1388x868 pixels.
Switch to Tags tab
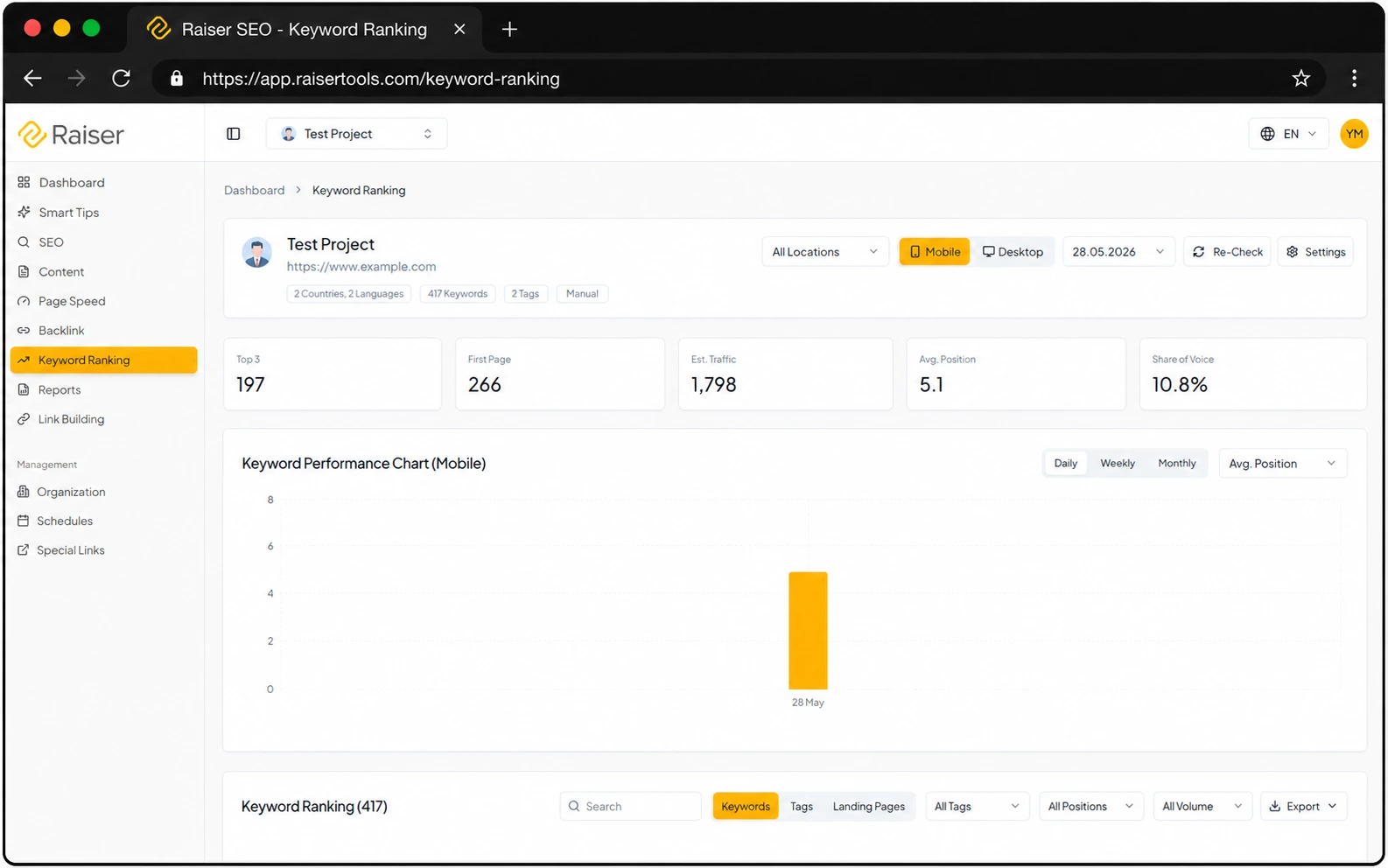click(x=802, y=807)
